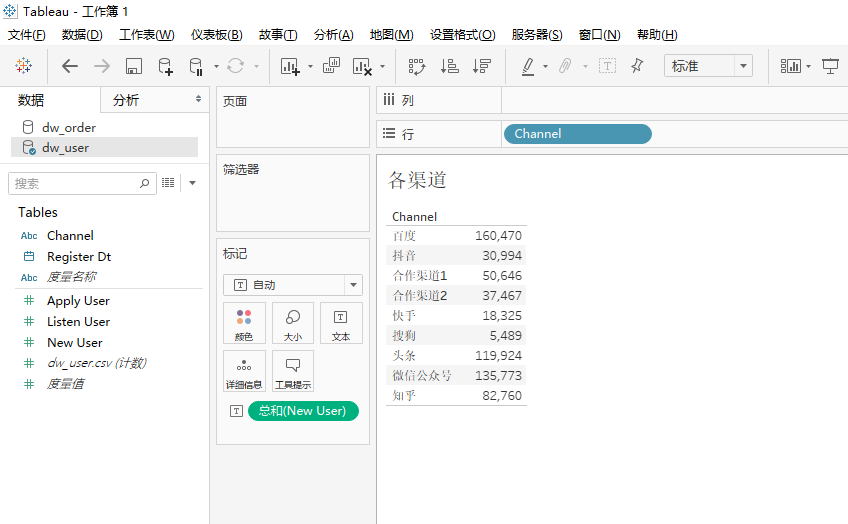Click the search magnifier icon
The height and width of the screenshot is (524, 848).
tap(144, 183)
